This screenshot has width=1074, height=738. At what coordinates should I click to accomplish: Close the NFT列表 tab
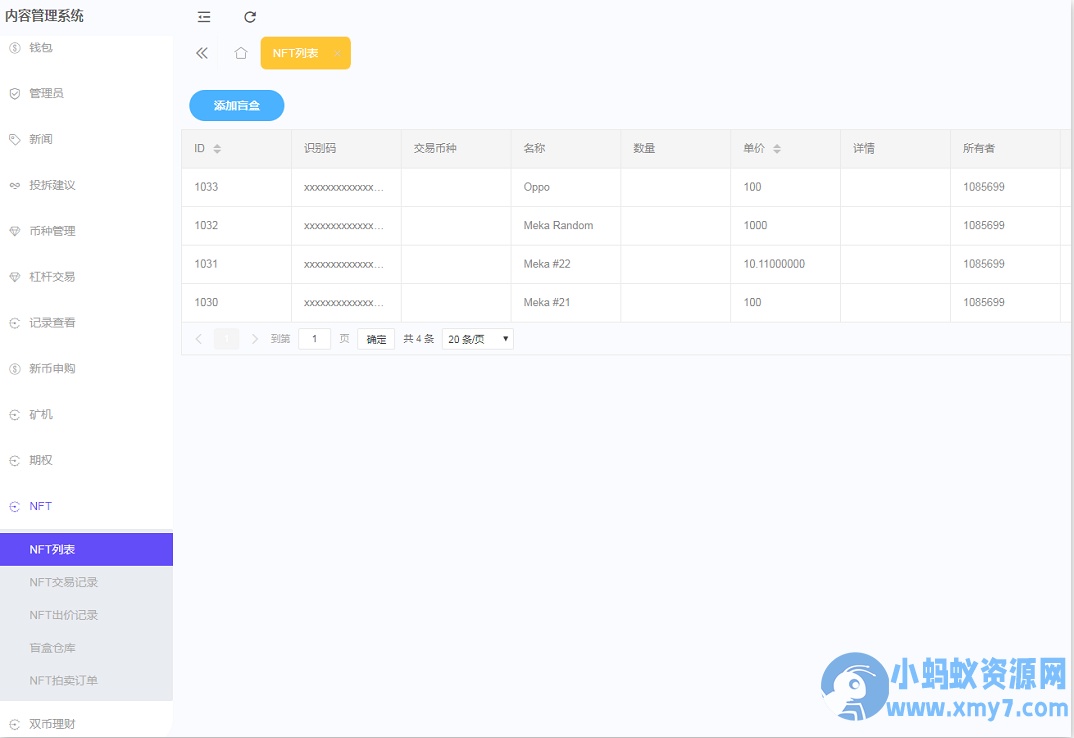click(x=337, y=53)
